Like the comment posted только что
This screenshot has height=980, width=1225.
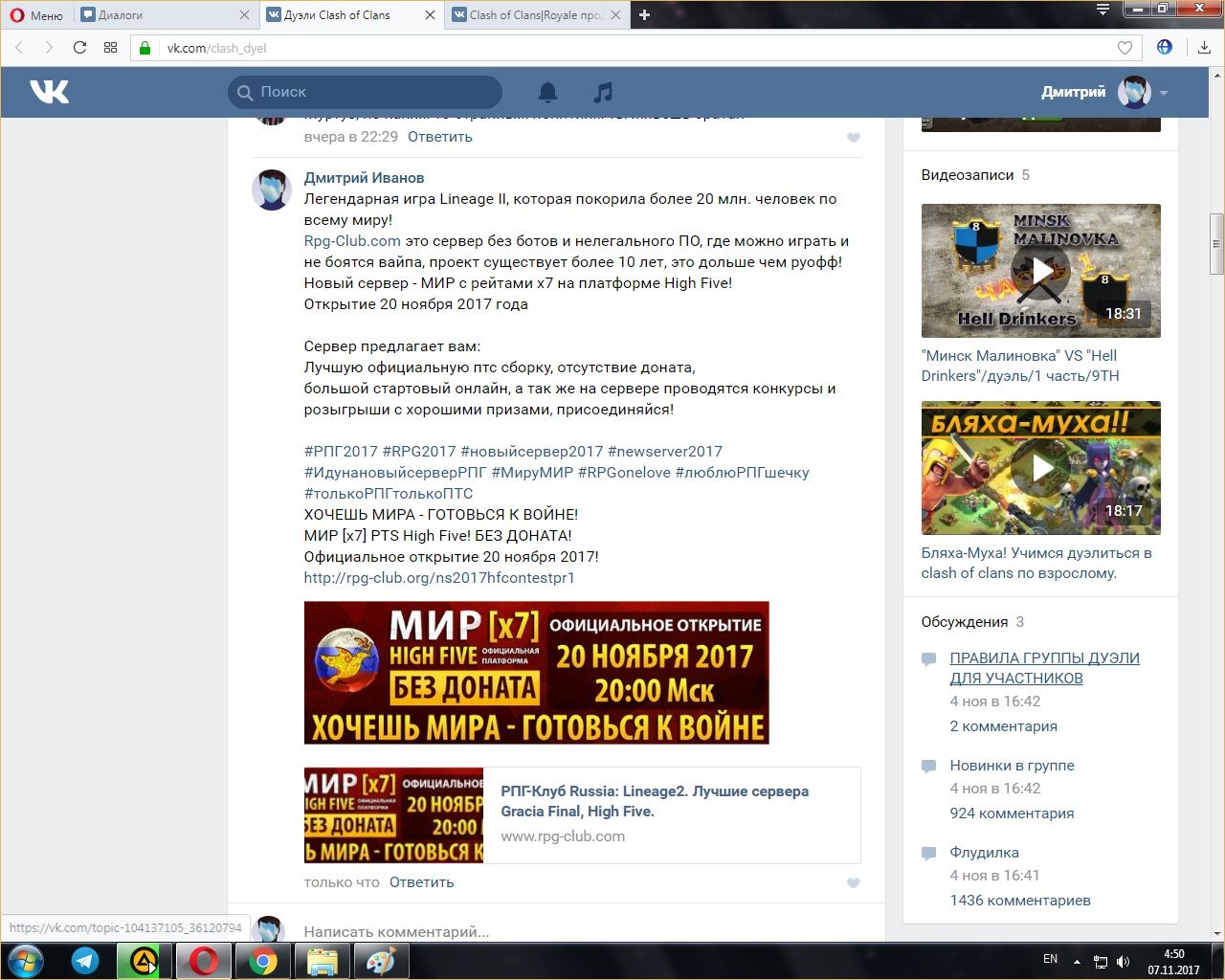point(854,883)
